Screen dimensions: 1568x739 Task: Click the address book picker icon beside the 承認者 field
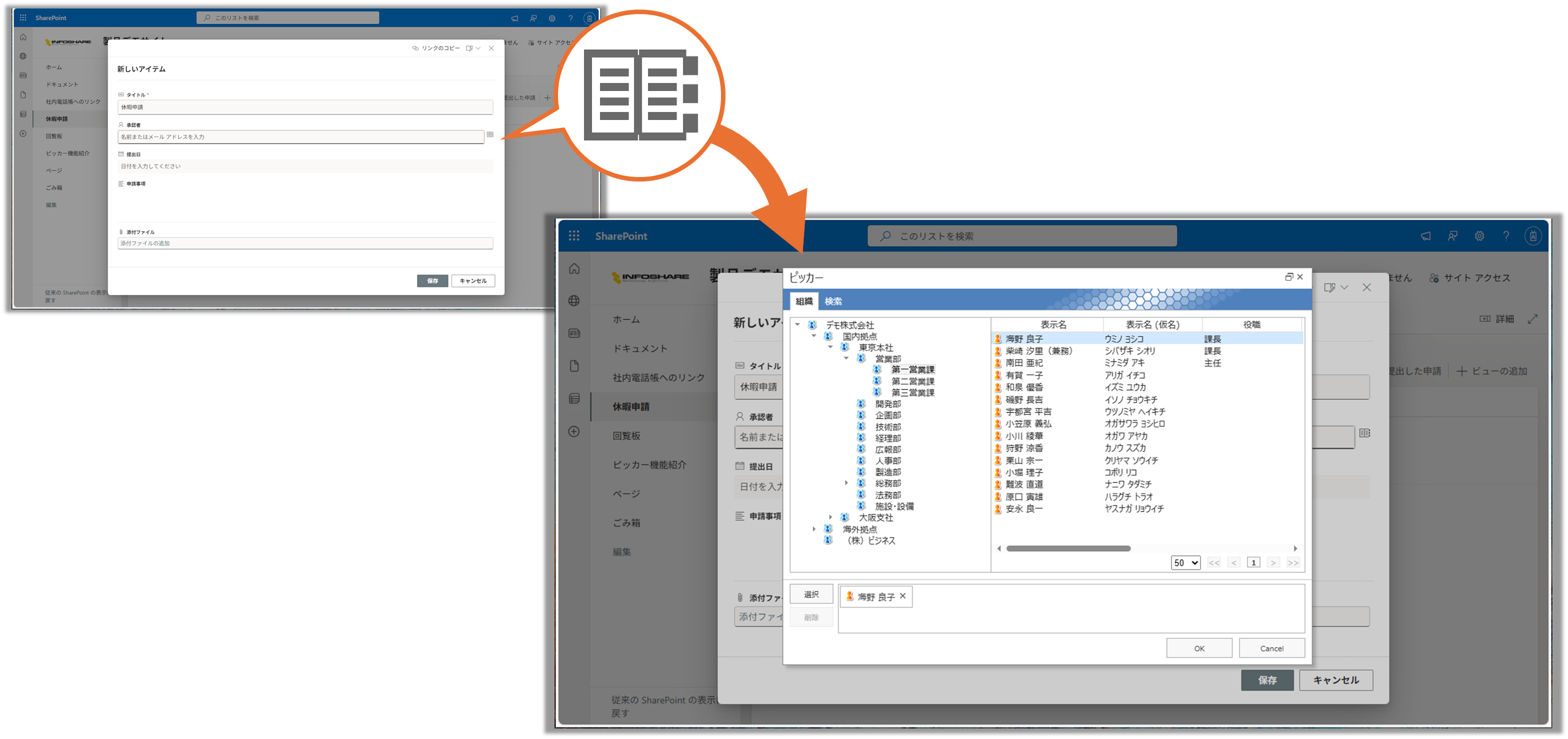coord(1365,433)
